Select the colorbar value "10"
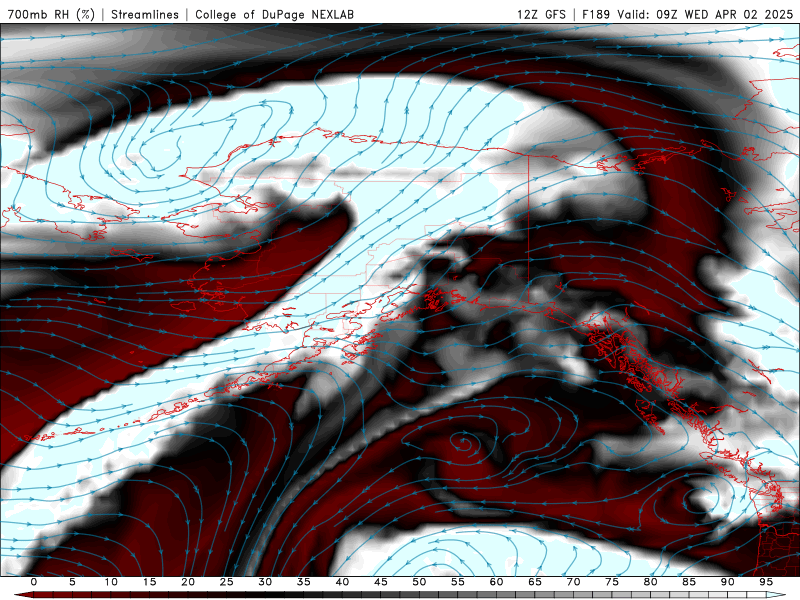The image size is (800, 600). (111, 582)
